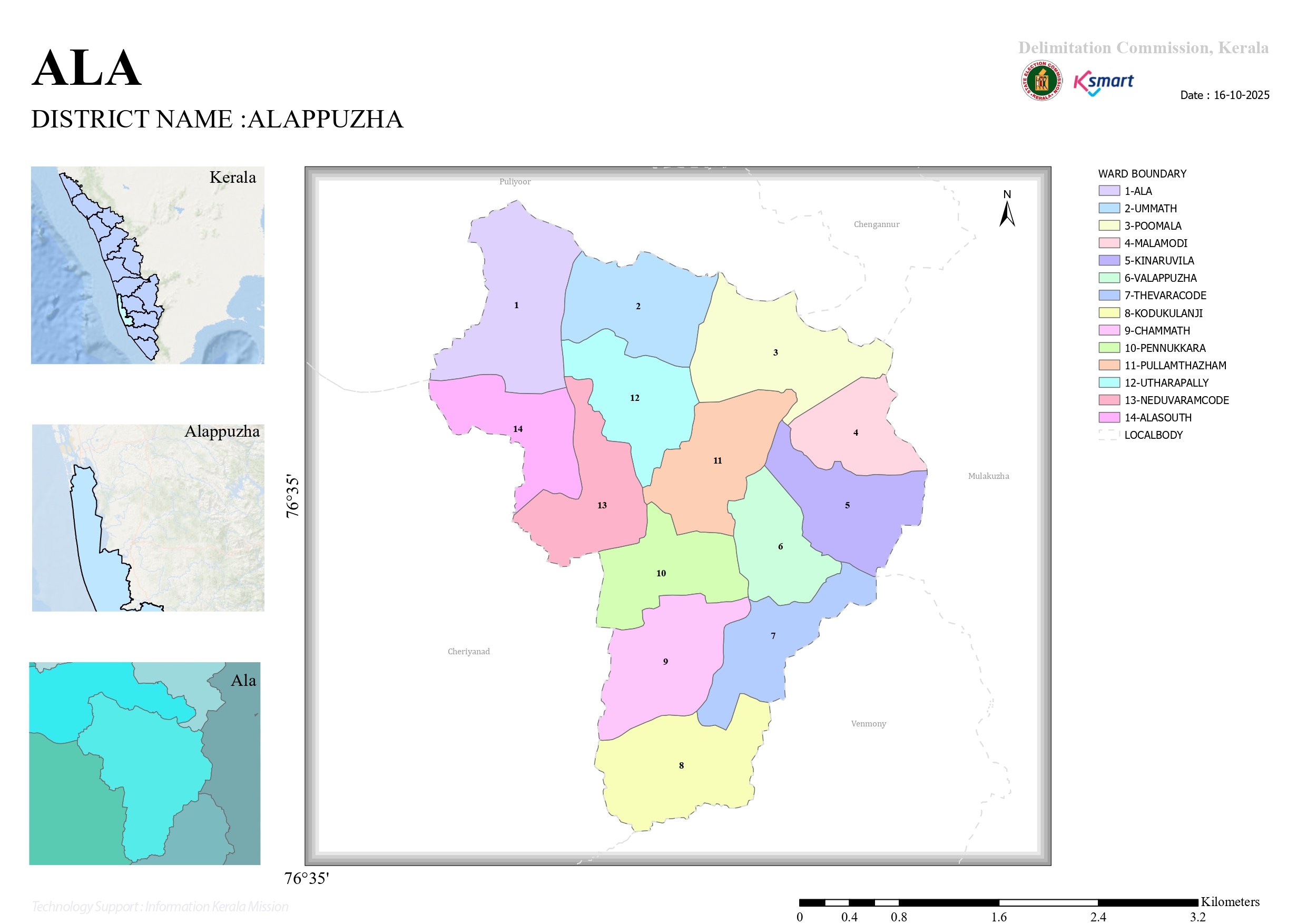The height and width of the screenshot is (924, 1307).
Task: Click the 13-NEDUVARAMCODE legend label
Action: [1177, 400]
